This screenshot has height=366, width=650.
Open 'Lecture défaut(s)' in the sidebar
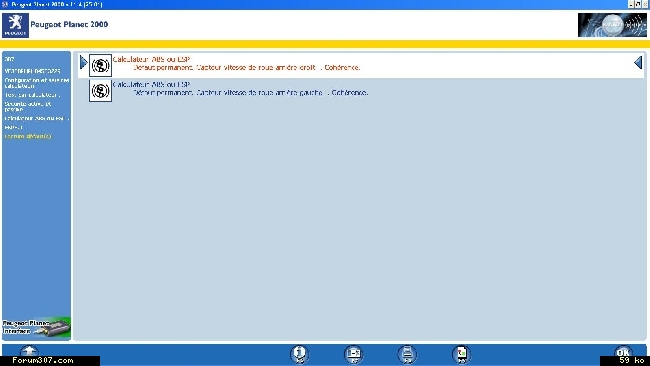click(28, 136)
